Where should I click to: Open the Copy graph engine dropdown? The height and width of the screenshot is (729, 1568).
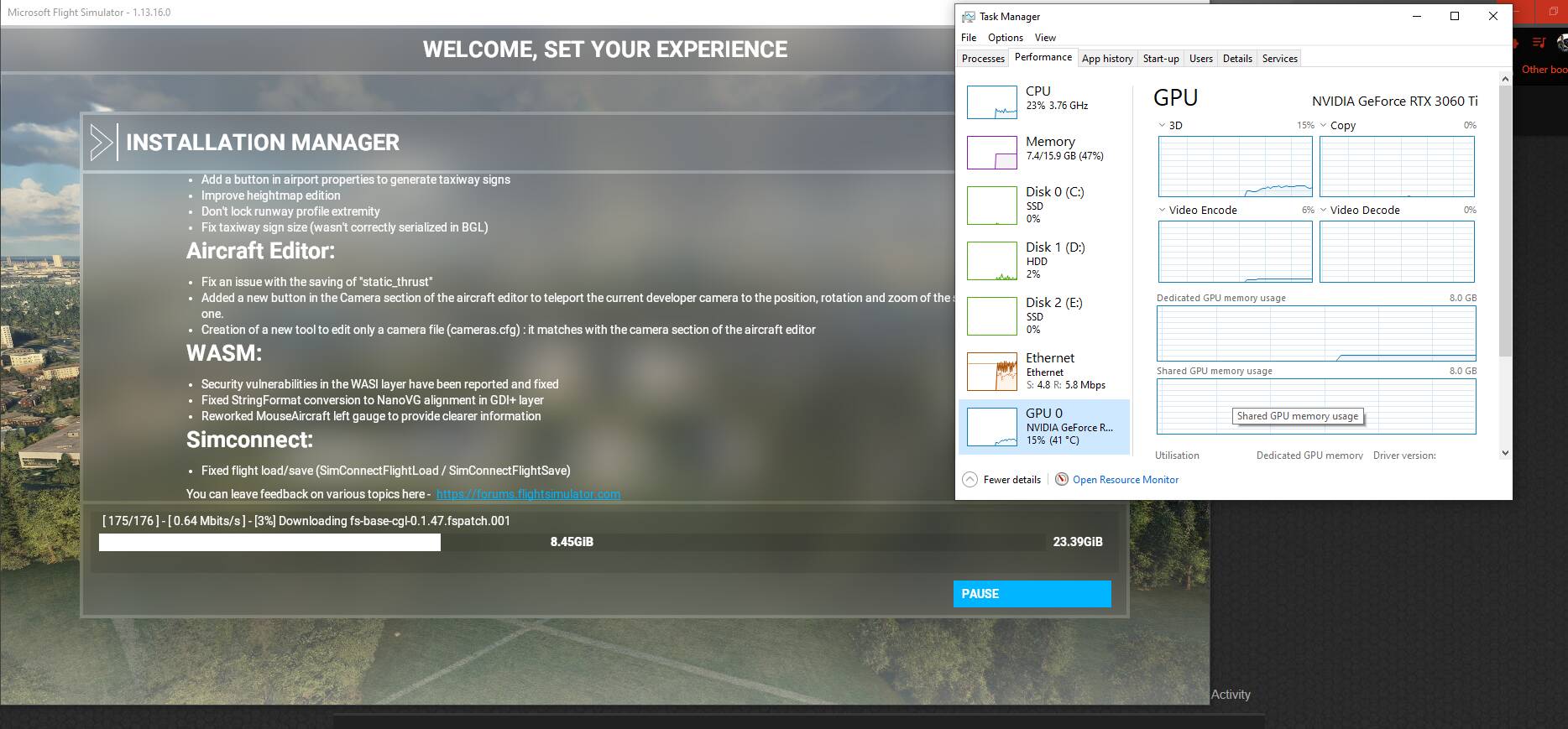pos(1323,125)
